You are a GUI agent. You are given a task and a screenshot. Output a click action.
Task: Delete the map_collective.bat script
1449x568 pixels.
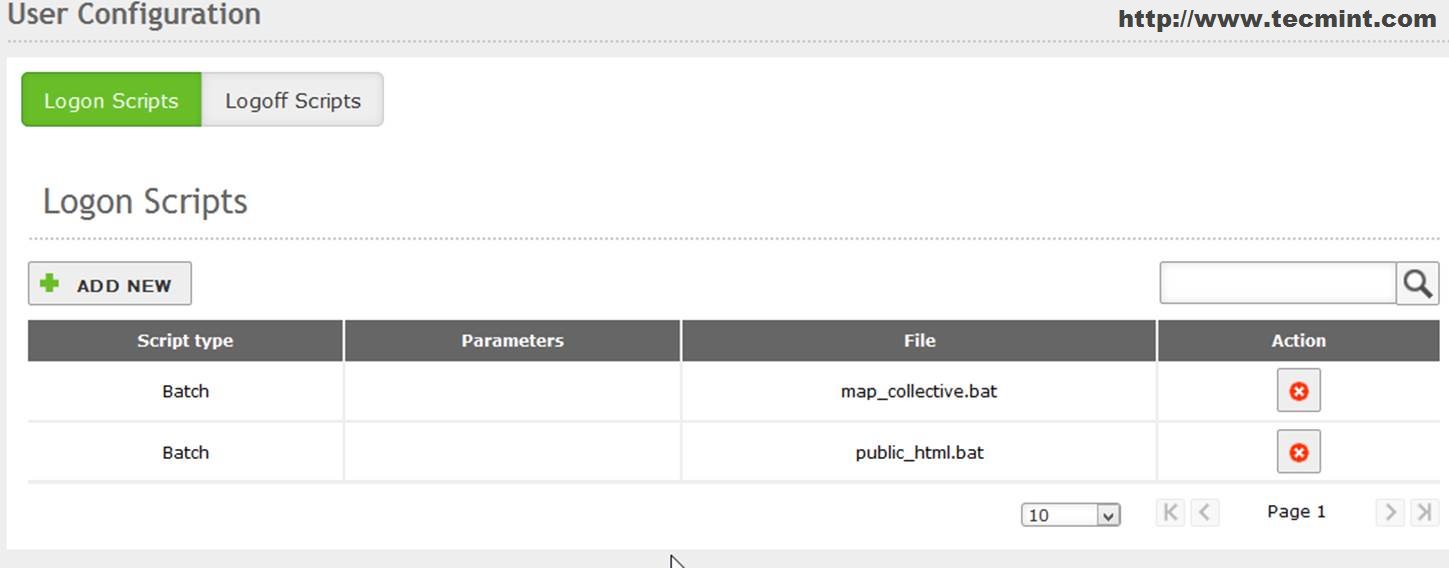coord(1298,391)
